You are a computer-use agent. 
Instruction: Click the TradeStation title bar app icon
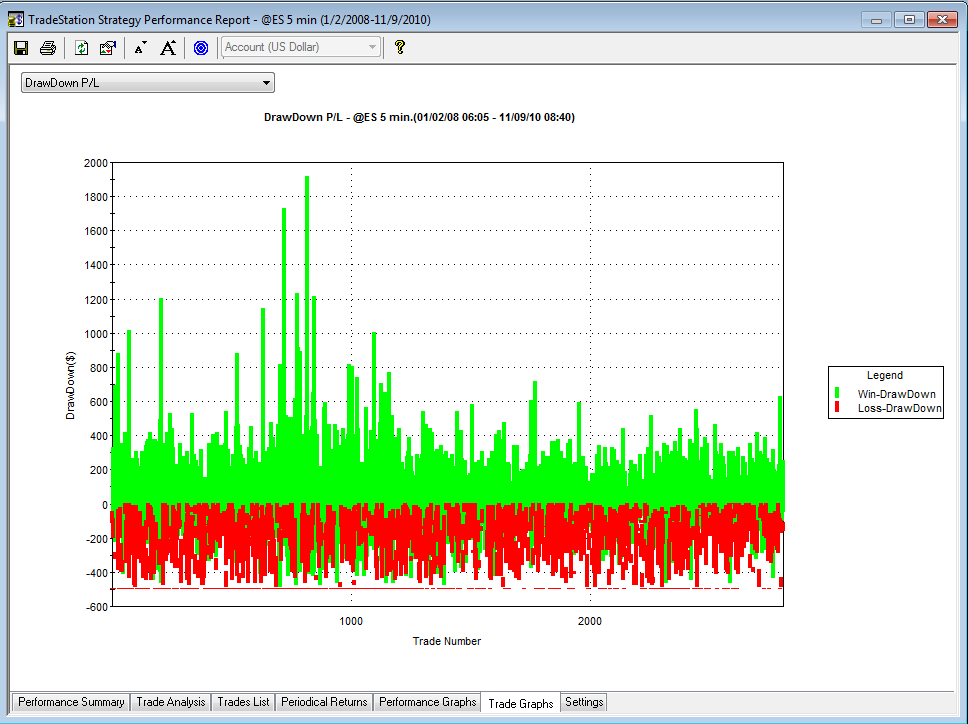coord(16,19)
